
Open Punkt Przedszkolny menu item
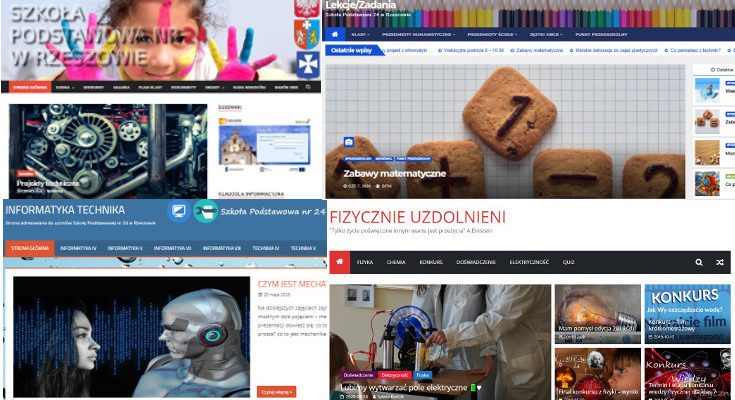(x=601, y=35)
